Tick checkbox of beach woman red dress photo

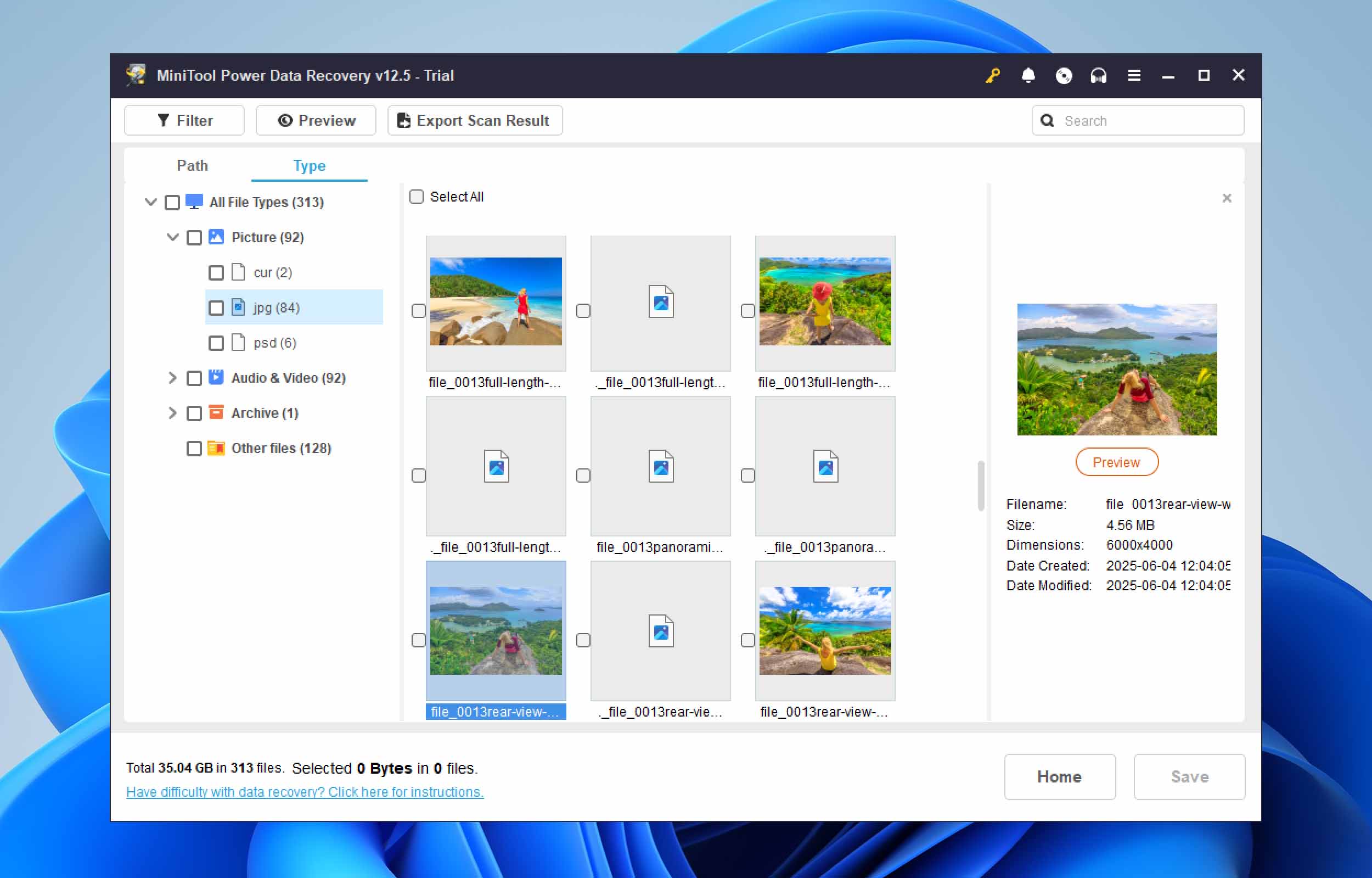point(419,311)
